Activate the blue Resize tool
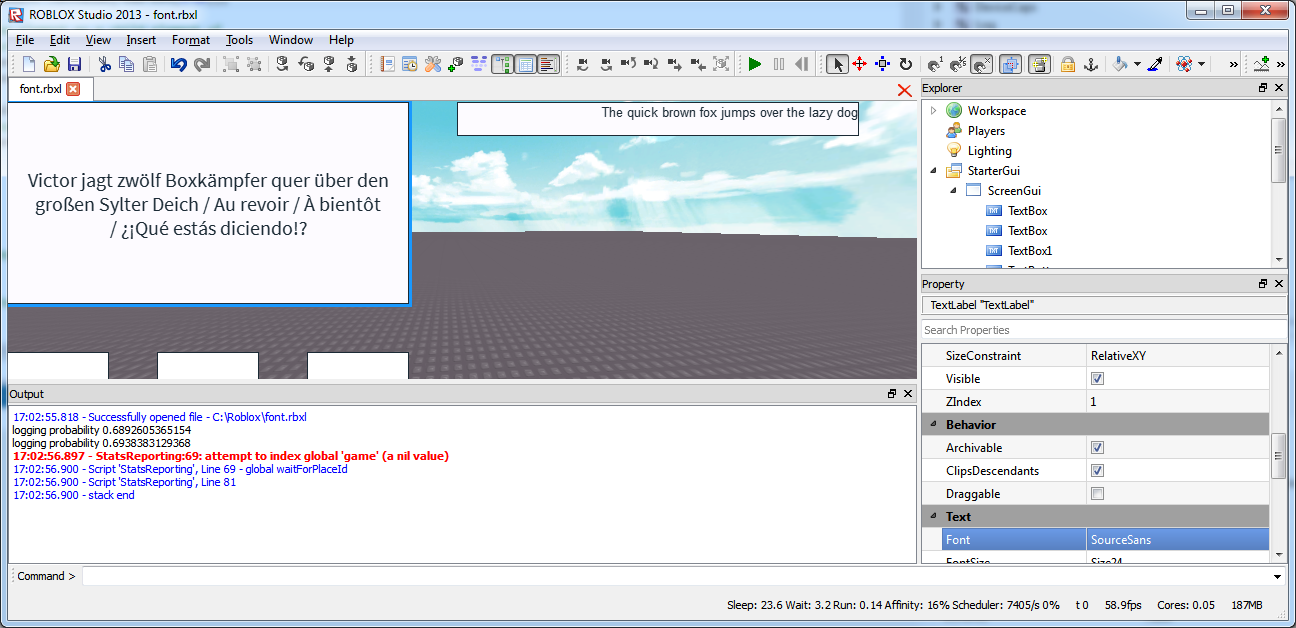 point(882,64)
